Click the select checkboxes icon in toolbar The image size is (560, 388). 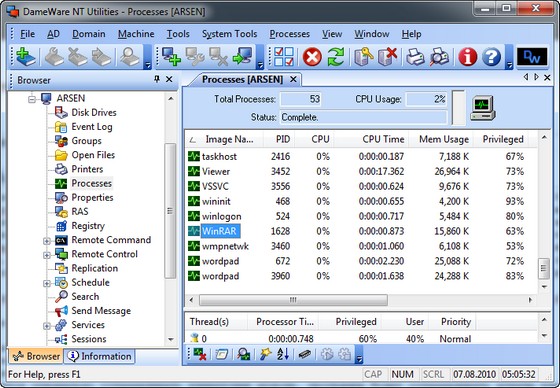(284, 57)
